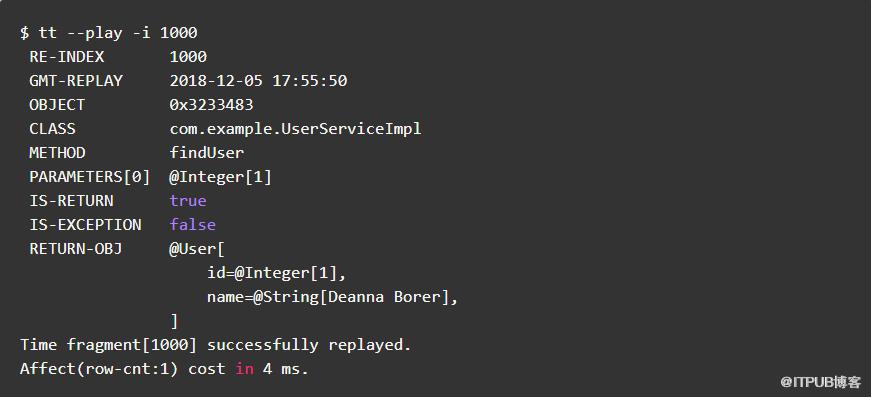The image size is (871, 397).
Task: Click the @Integer[1] parameter value
Action: pyautogui.click(x=221, y=177)
